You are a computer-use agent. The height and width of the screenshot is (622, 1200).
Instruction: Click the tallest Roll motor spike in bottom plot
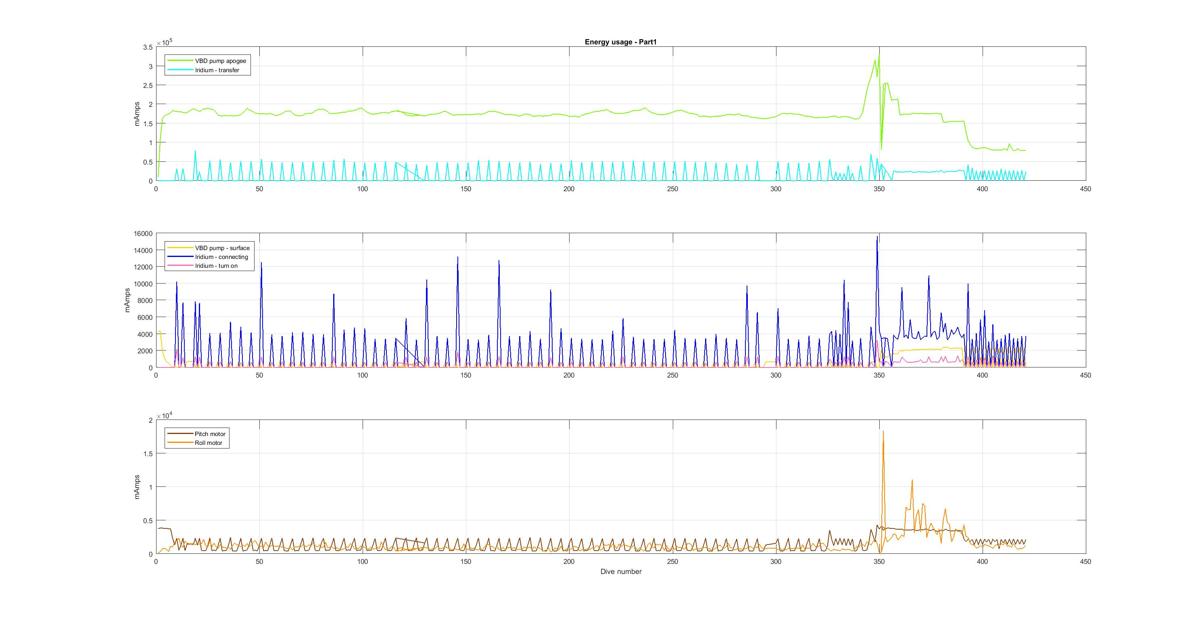883,432
